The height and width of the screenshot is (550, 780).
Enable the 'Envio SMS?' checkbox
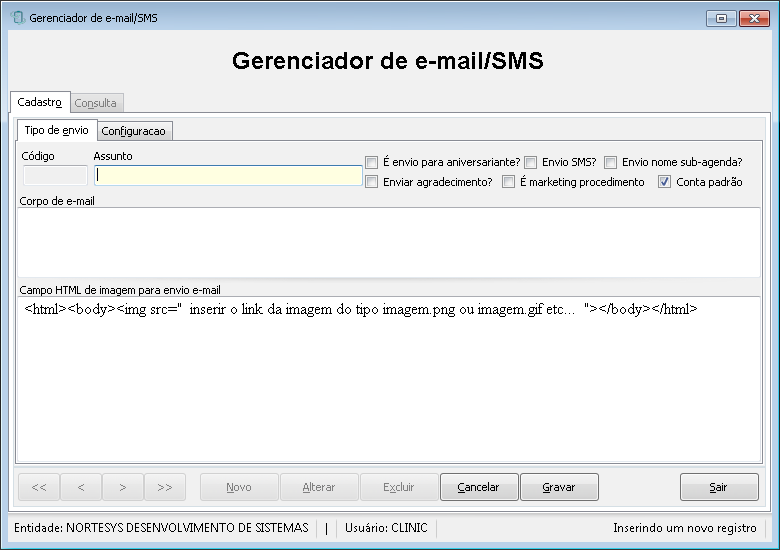pos(531,162)
